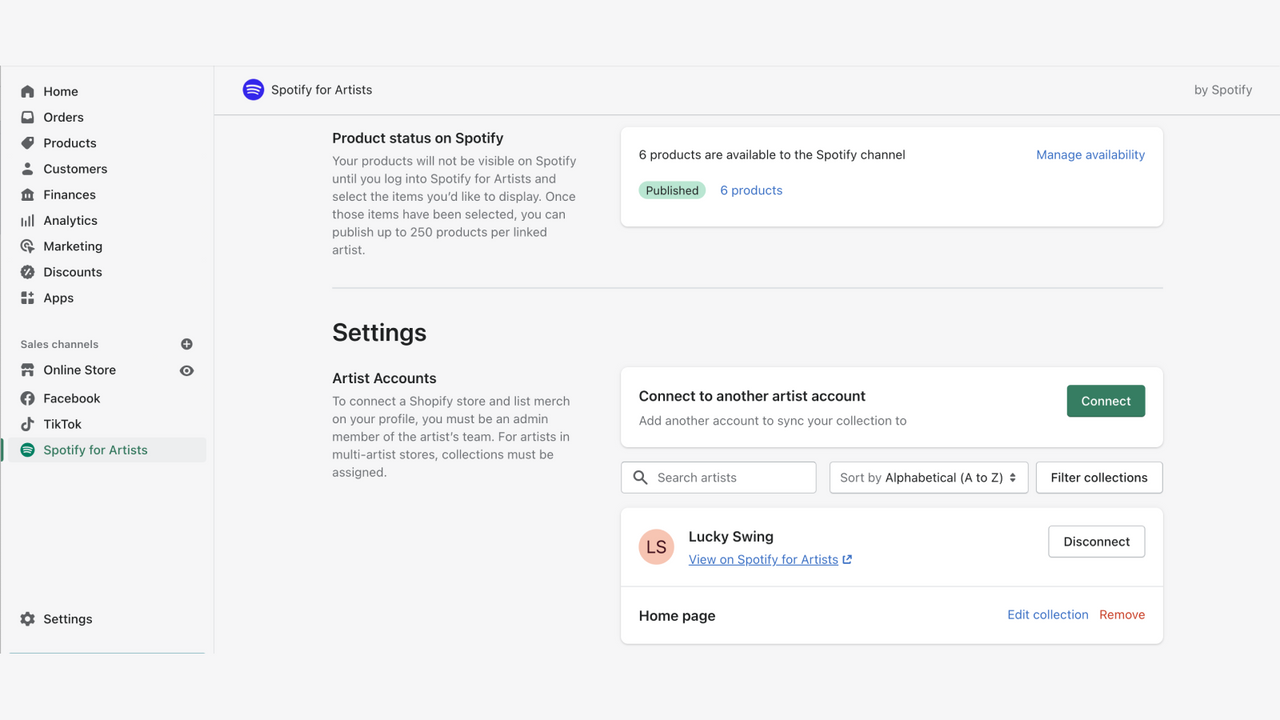The height and width of the screenshot is (720, 1280).
Task: Remove the Home page collection
Action: click(x=1122, y=615)
